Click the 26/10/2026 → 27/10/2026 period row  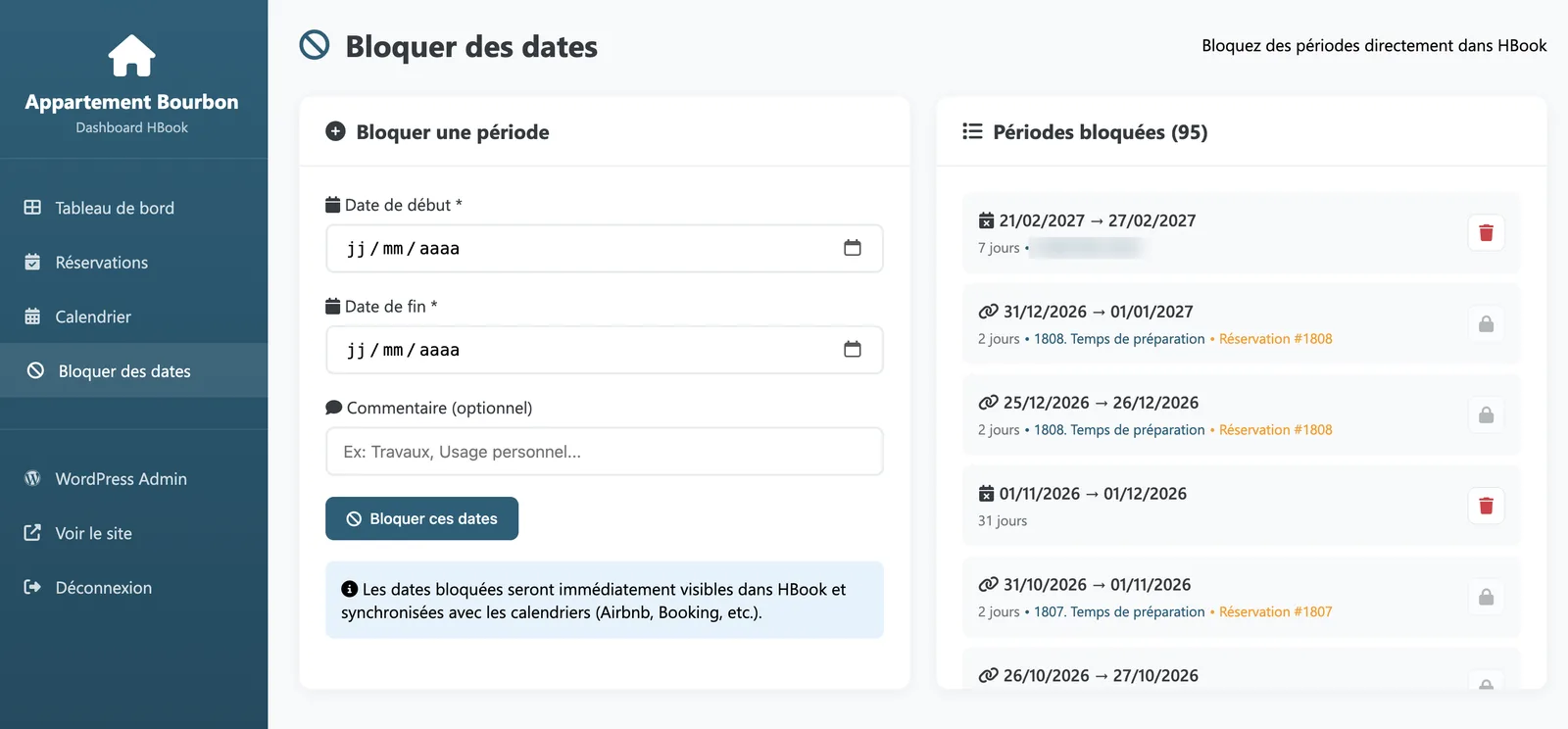click(1241, 668)
